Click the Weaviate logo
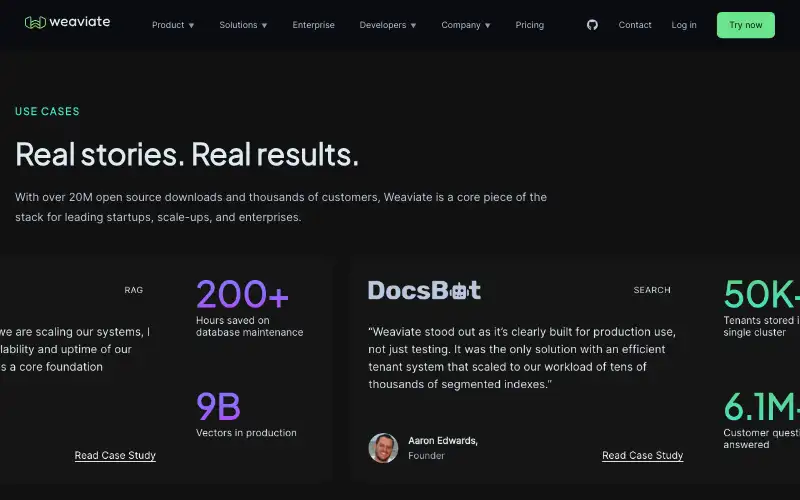800x500 pixels. 67,22
